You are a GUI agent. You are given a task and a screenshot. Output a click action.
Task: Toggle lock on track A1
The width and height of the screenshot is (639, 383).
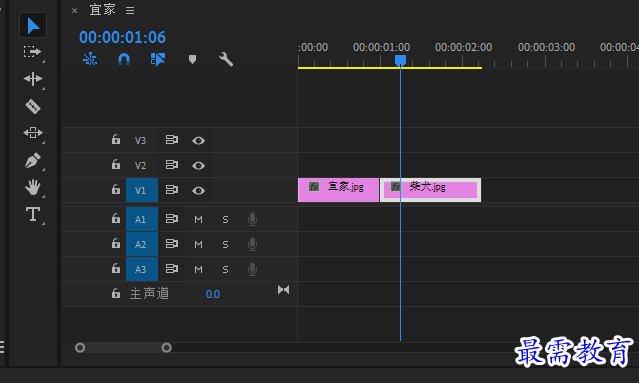tap(116, 219)
